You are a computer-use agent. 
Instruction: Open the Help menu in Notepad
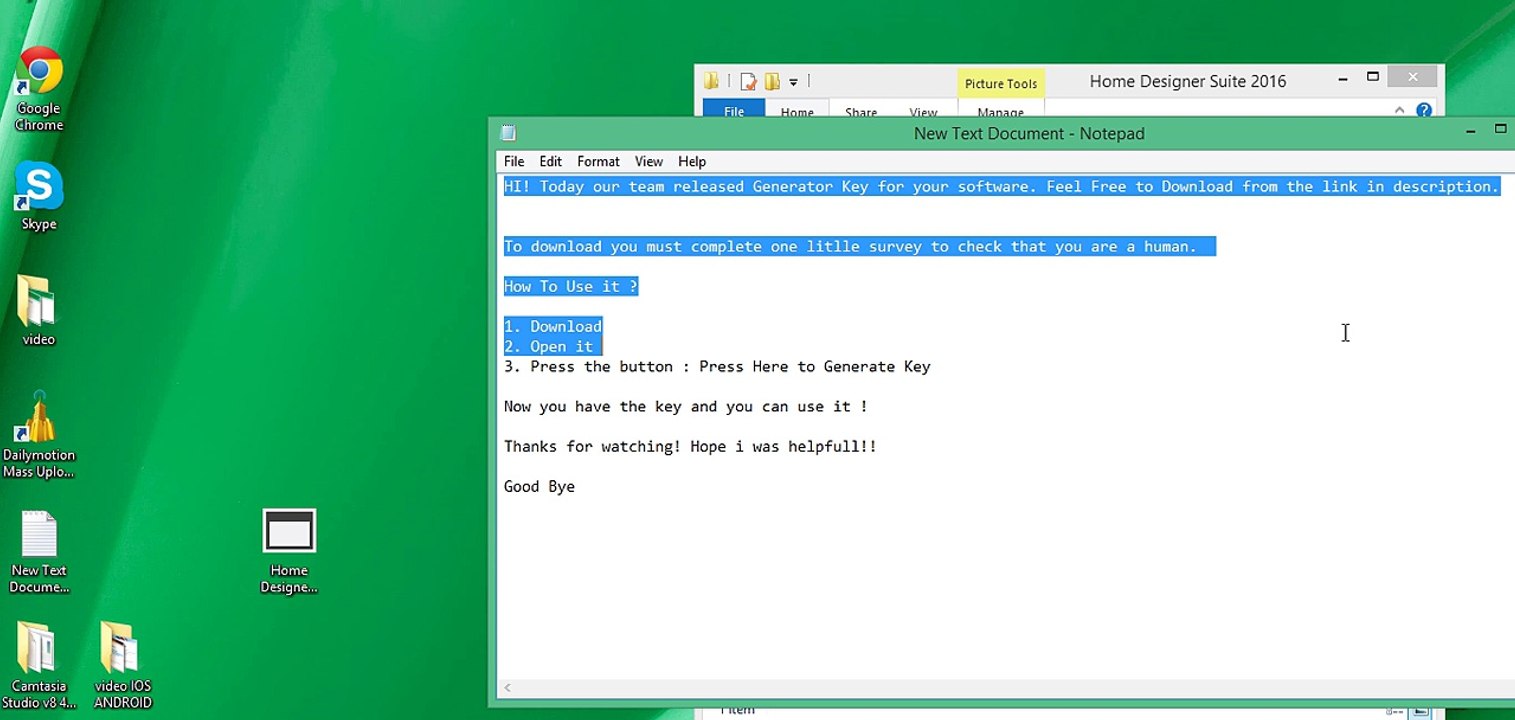pyautogui.click(x=692, y=161)
